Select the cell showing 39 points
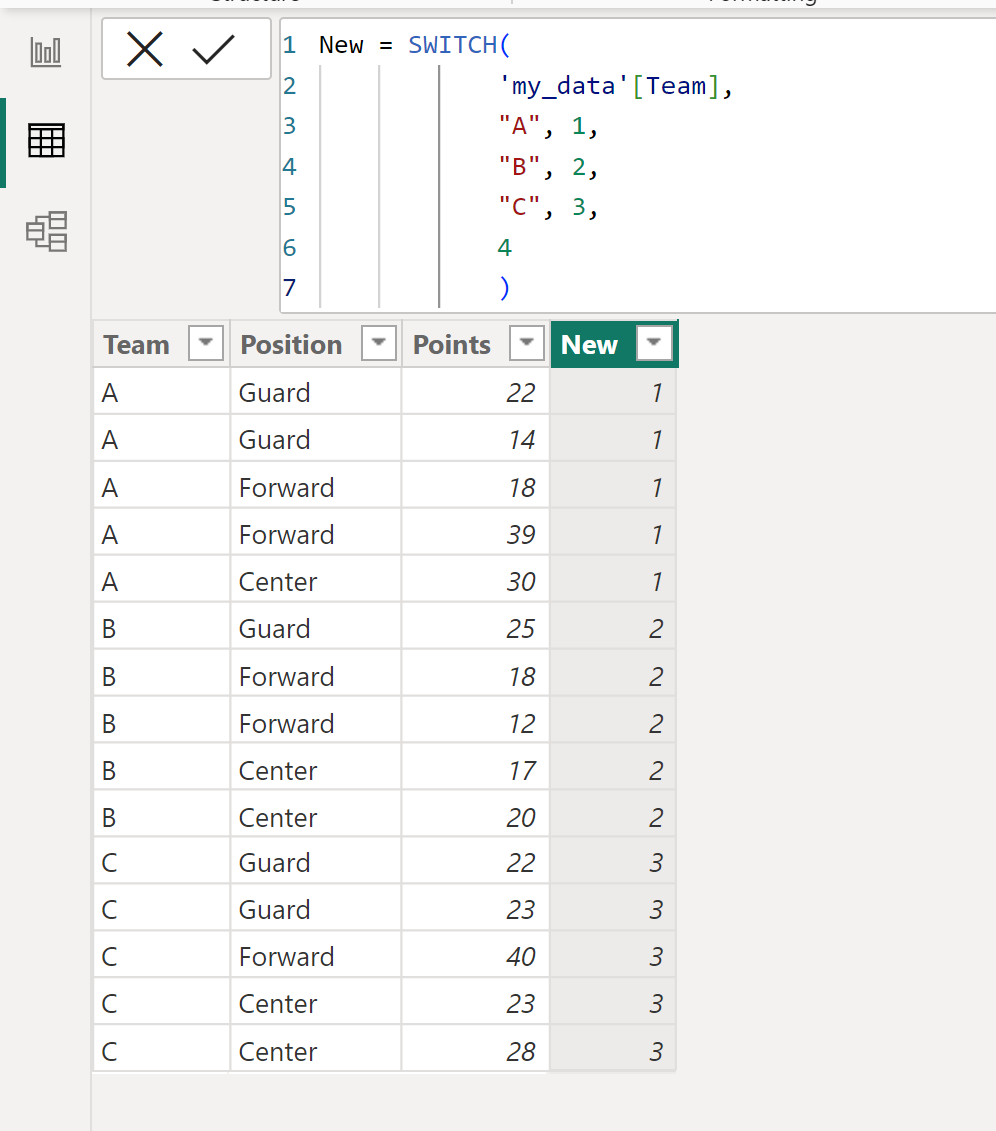 pyautogui.click(x=476, y=534)
